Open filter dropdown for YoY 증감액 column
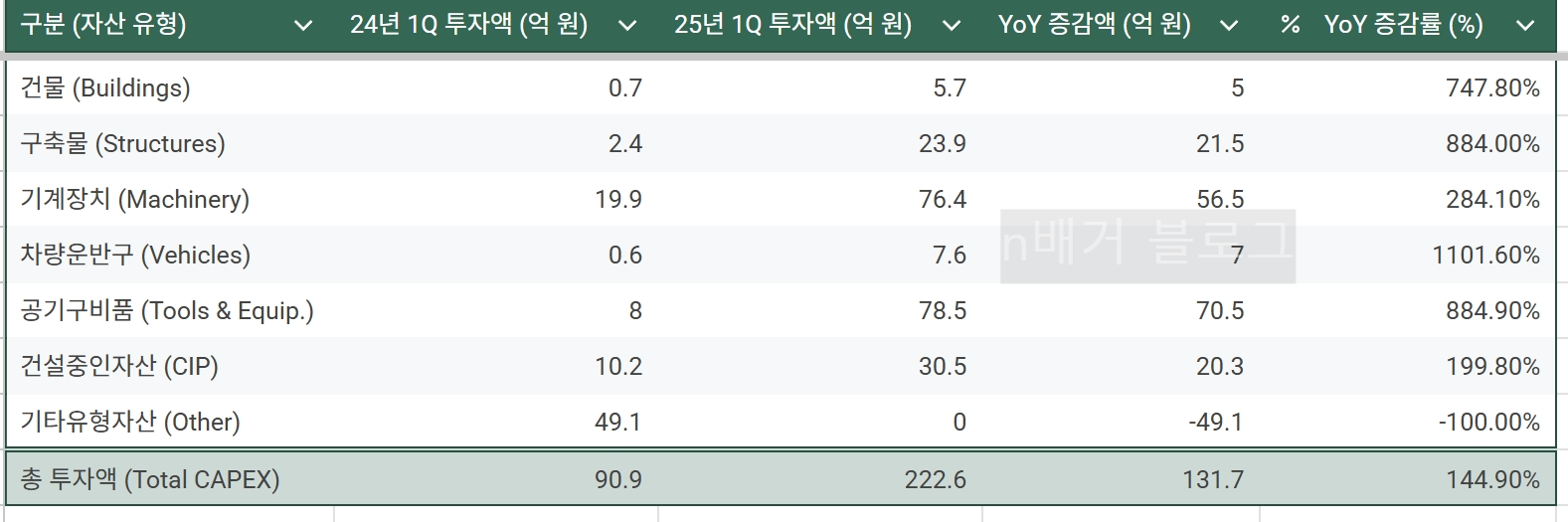1568x522 pixels. 1229,26
